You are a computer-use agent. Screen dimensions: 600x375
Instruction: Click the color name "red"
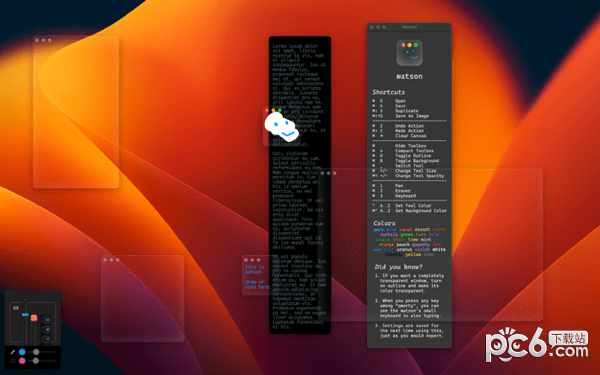coord(437,245)
